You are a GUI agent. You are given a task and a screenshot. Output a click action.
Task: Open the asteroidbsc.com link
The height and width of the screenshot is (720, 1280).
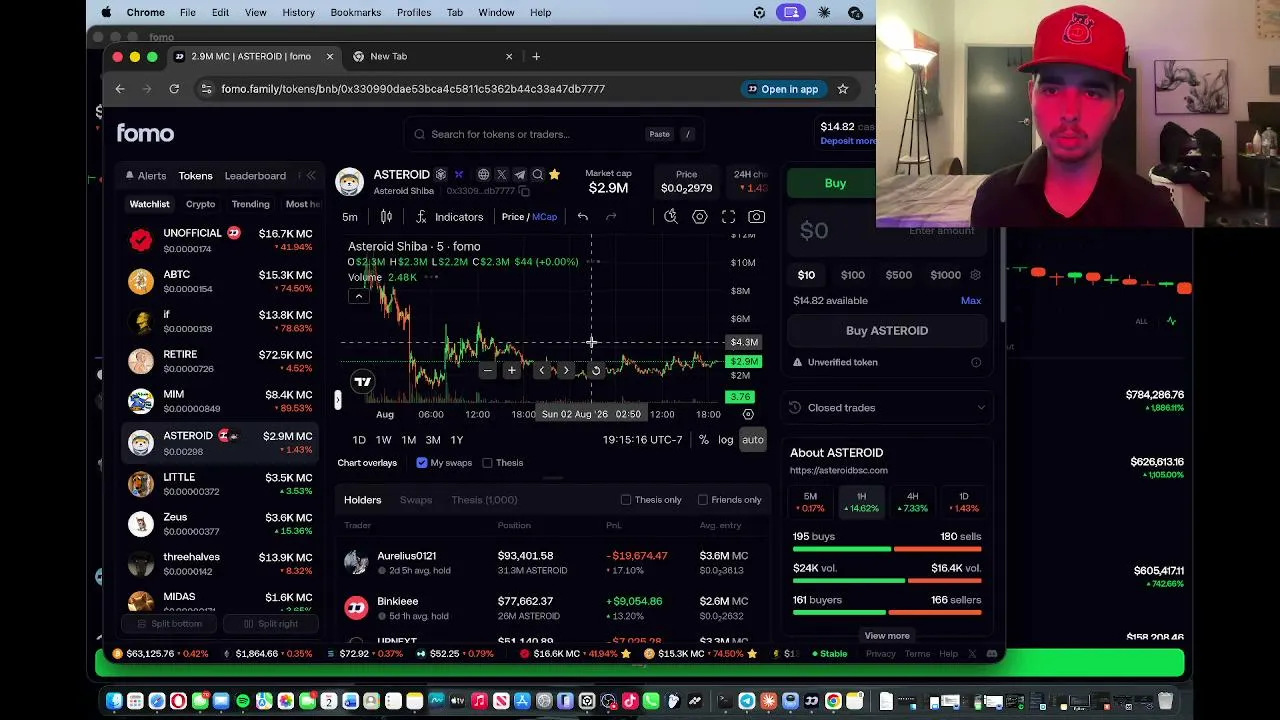pos(839,471)
